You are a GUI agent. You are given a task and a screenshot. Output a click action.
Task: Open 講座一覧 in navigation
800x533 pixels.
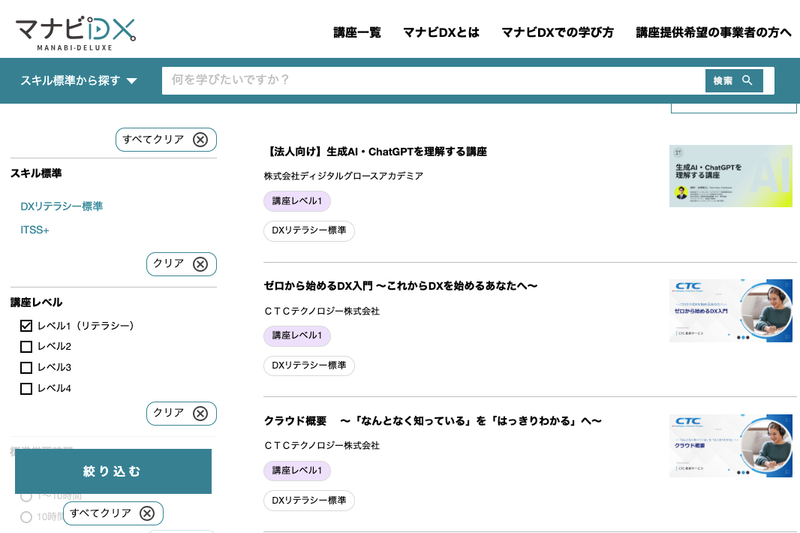(x=357, y=32)
